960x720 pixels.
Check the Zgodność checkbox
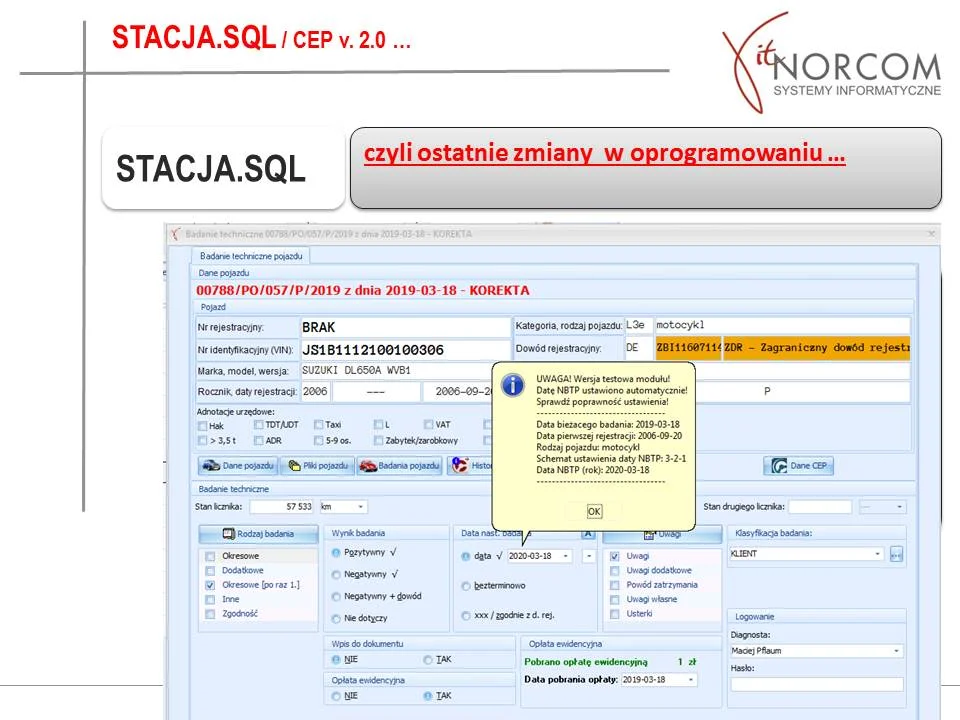pyautogui.click(x=210, y=614)
